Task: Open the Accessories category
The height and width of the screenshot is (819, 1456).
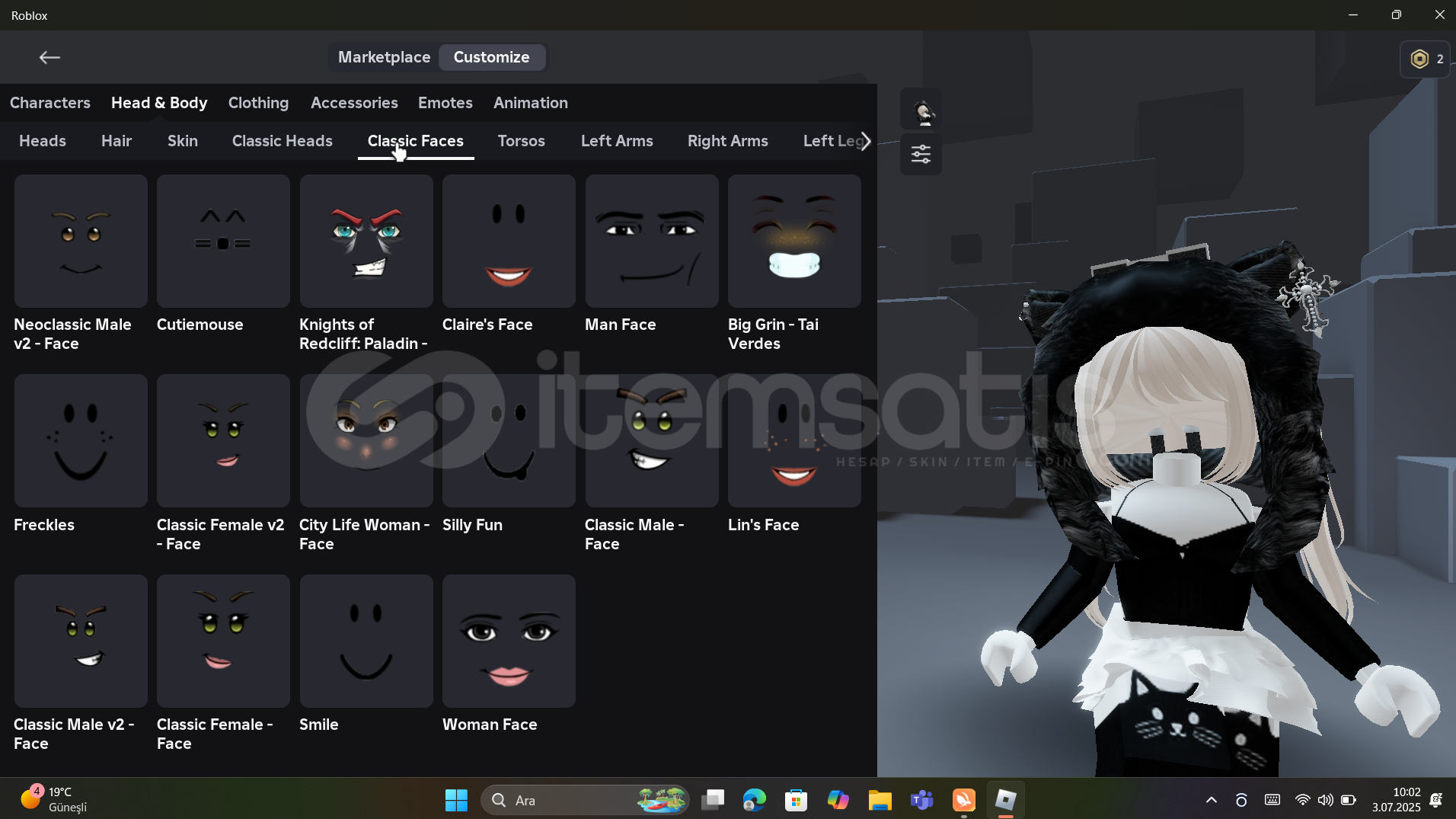Action: click(x=354, y=103)
